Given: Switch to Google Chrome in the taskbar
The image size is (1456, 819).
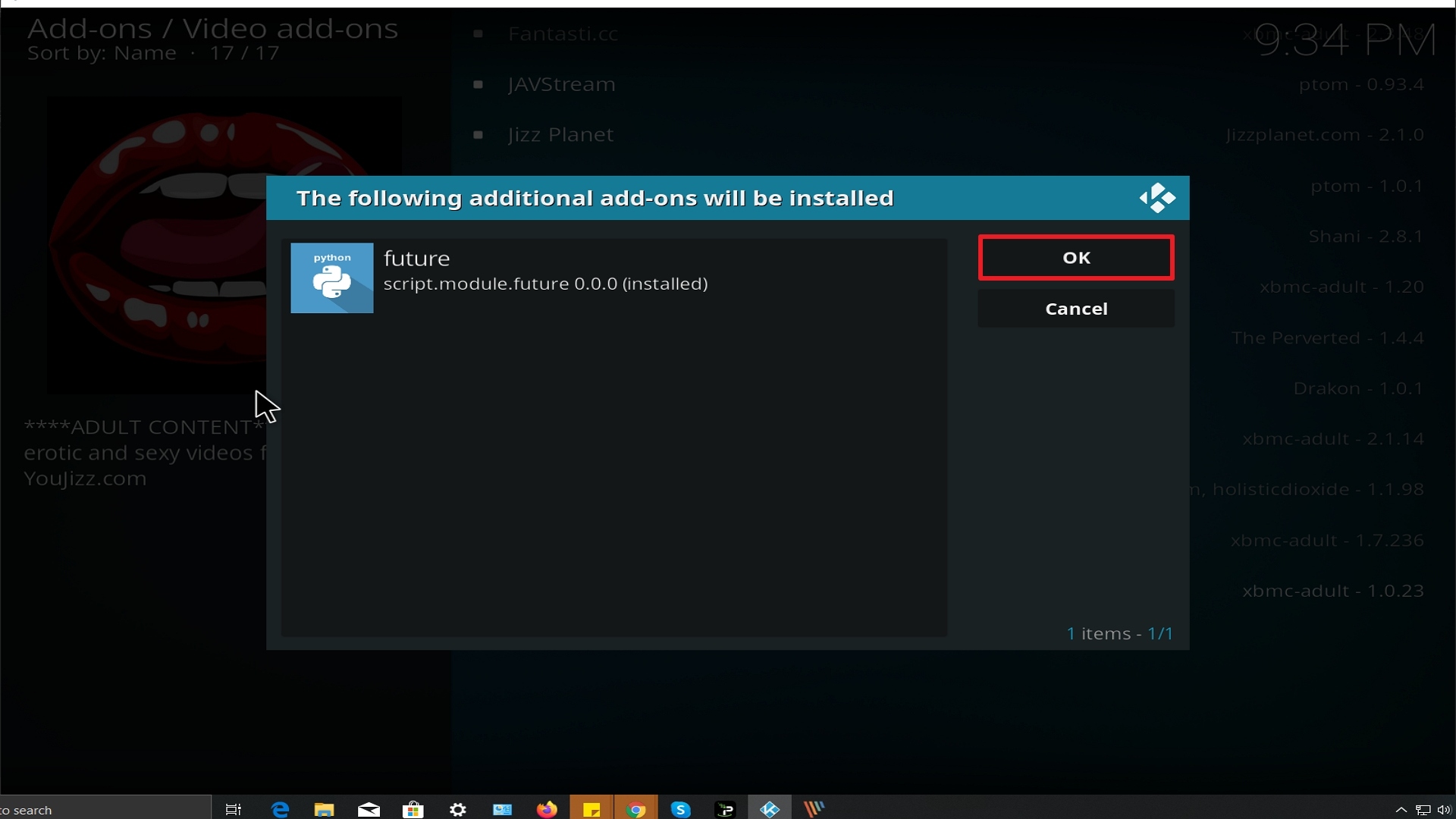Looking at the screenshot, I should point(636,809).
